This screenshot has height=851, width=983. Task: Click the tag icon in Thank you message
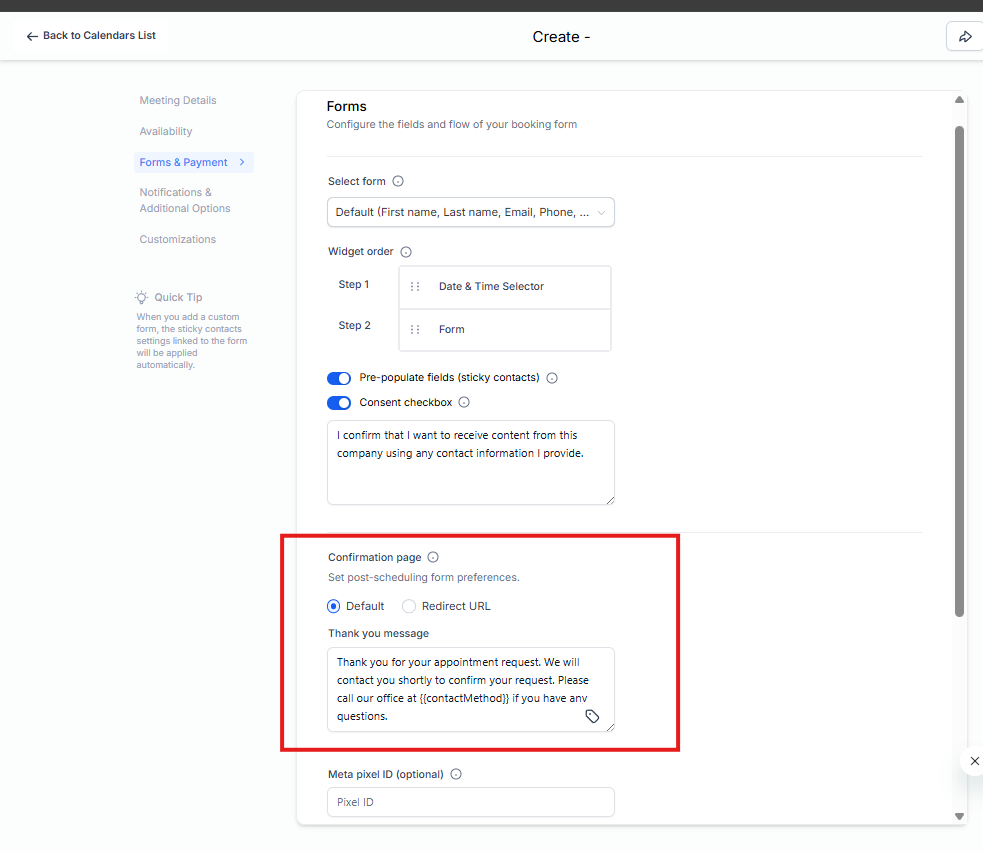tap(592, 716)
